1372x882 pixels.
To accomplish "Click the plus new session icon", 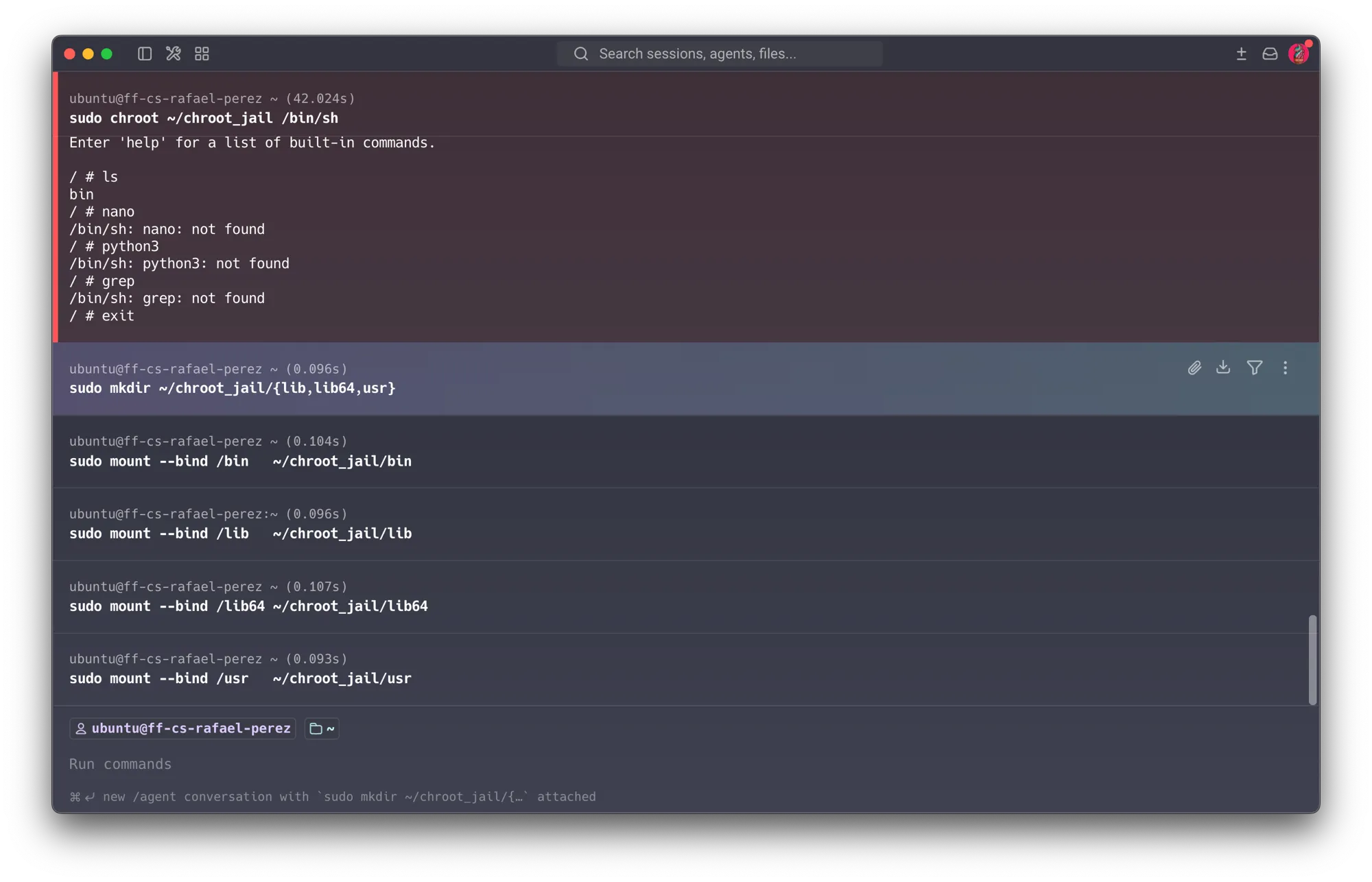I will 1241,53.
